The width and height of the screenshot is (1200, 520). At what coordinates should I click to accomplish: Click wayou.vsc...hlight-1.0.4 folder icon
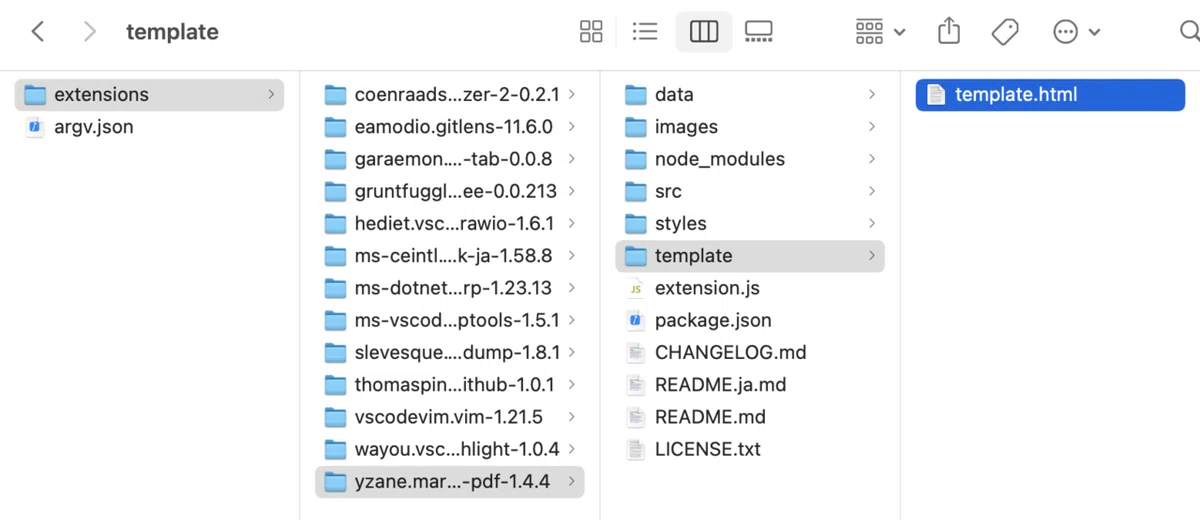(335, 449)
